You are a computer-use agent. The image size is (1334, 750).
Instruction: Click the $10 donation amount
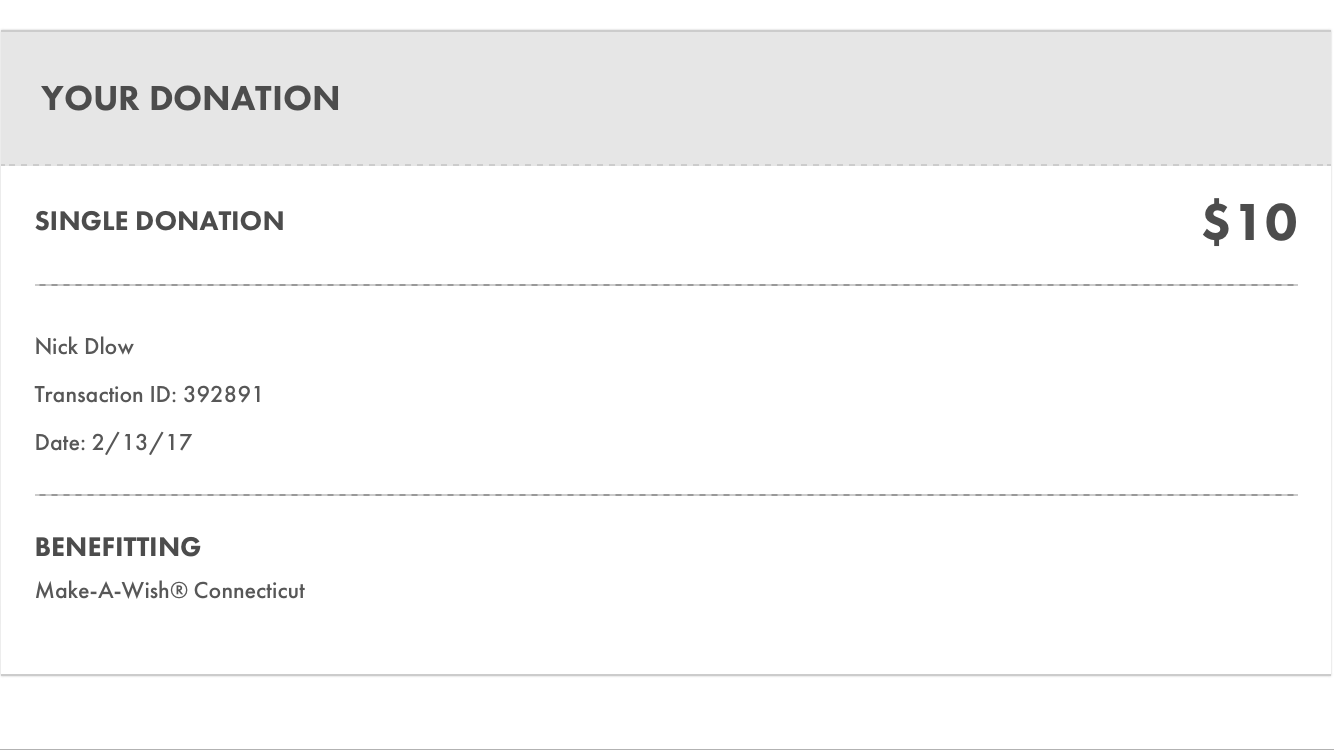(1249, 222)
